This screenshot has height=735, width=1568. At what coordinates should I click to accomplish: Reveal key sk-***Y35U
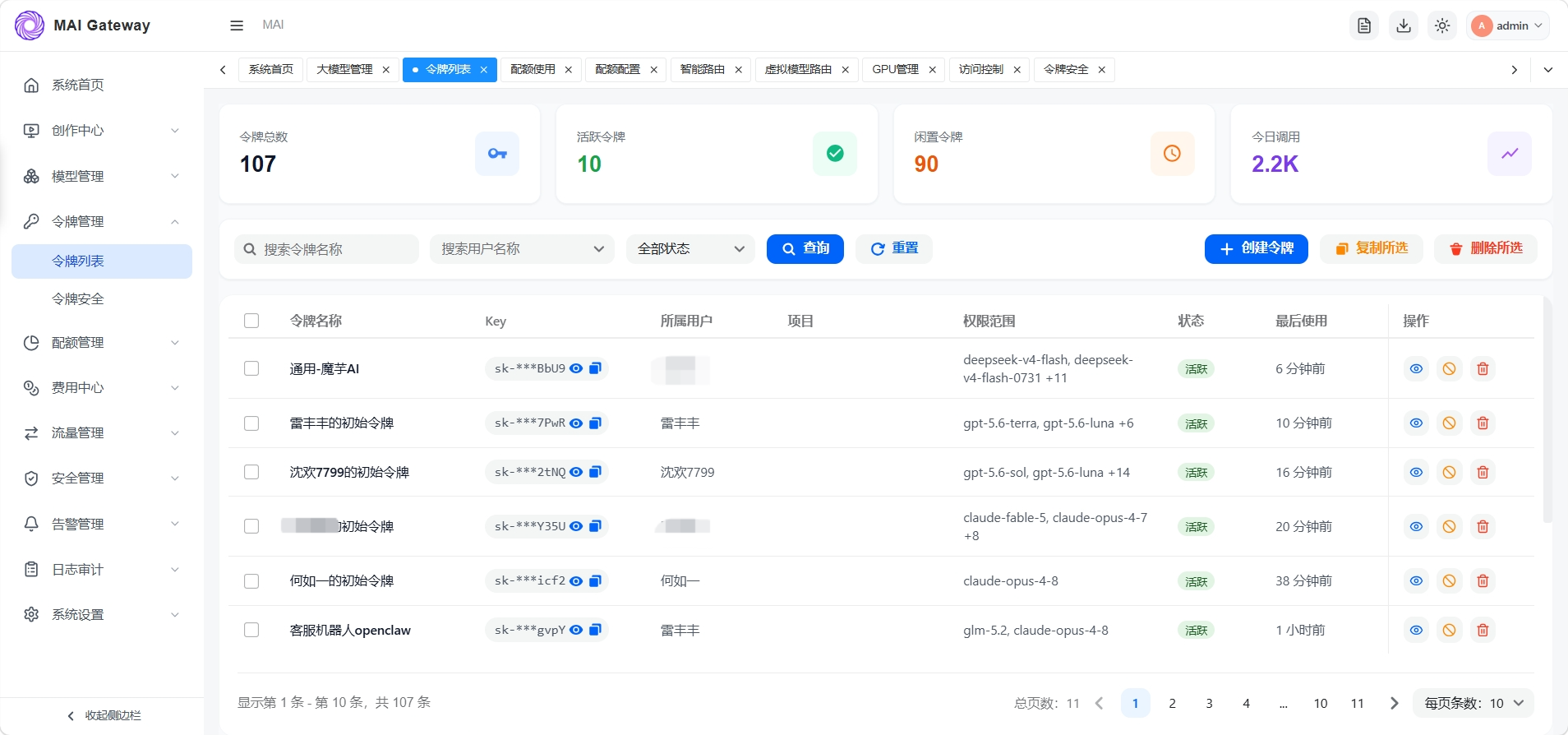[576, 526]
